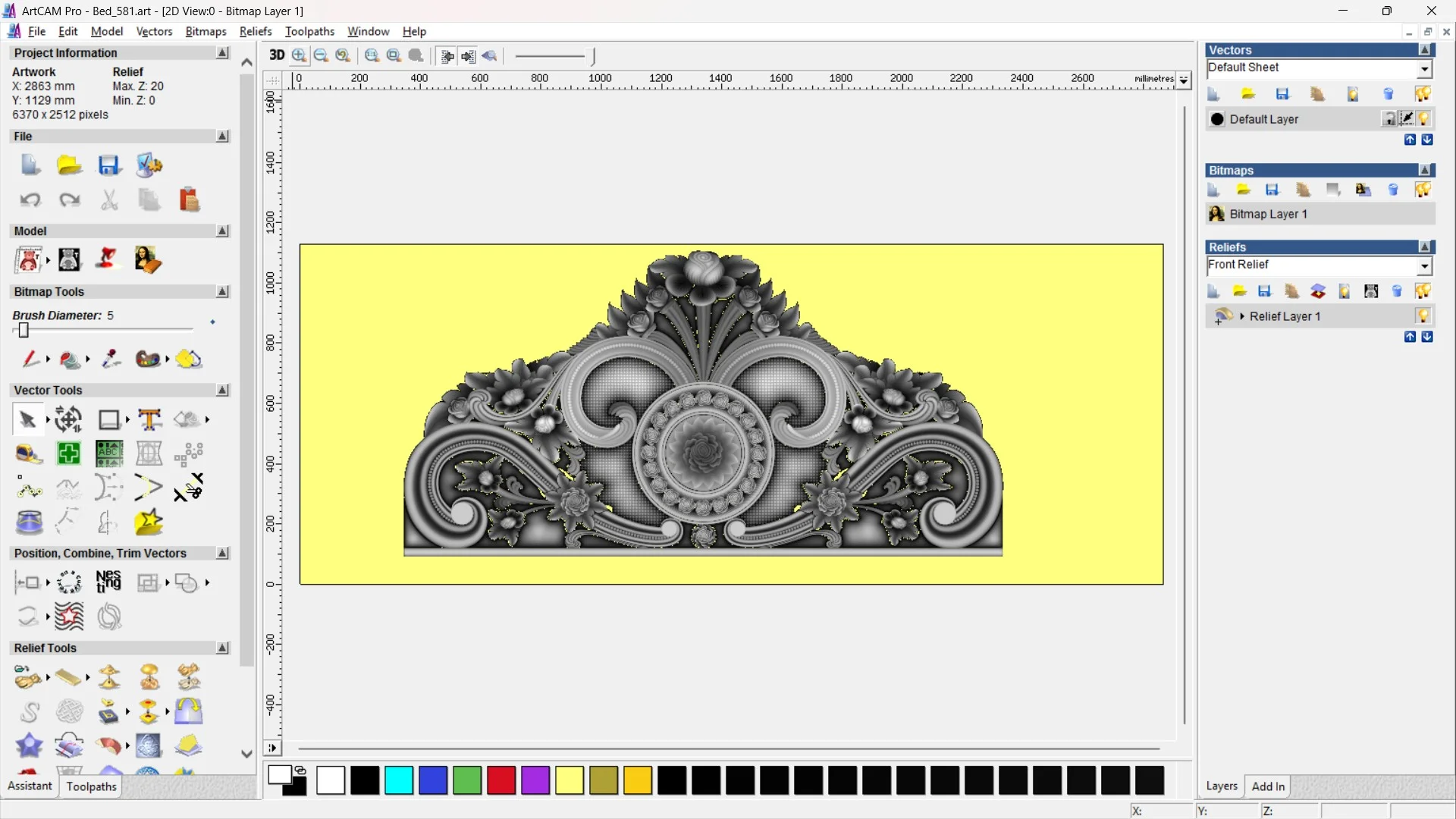The width and height of the screenshot is (1456, 819).
Task: Click the Zoom In magnifier icon
Action: point(300,55)
